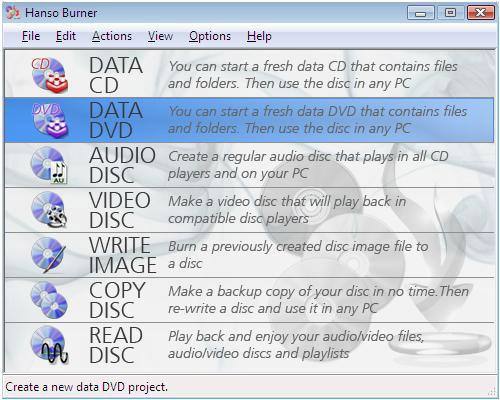Click 'Create a regular audio disc' description
The height and width of the screenshot is (400, 500).
(308, 165)
